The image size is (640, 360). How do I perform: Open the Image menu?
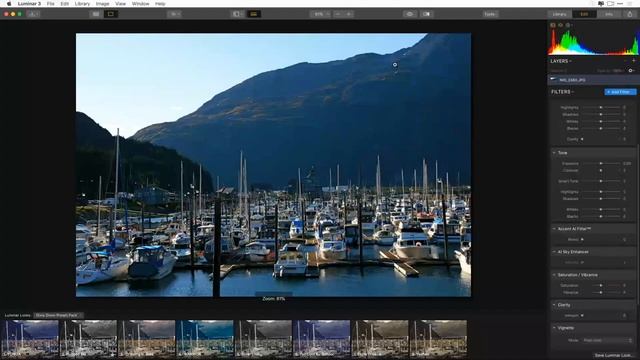tap(102, 4)
